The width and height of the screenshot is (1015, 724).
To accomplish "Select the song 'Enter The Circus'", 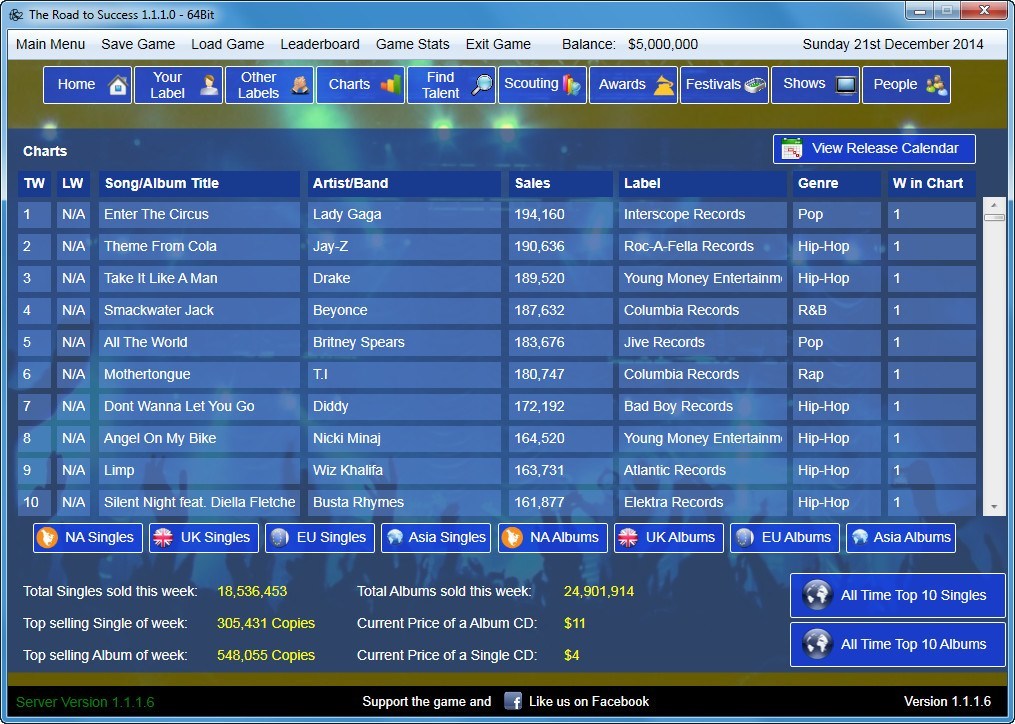I will (x=199, y=214).
